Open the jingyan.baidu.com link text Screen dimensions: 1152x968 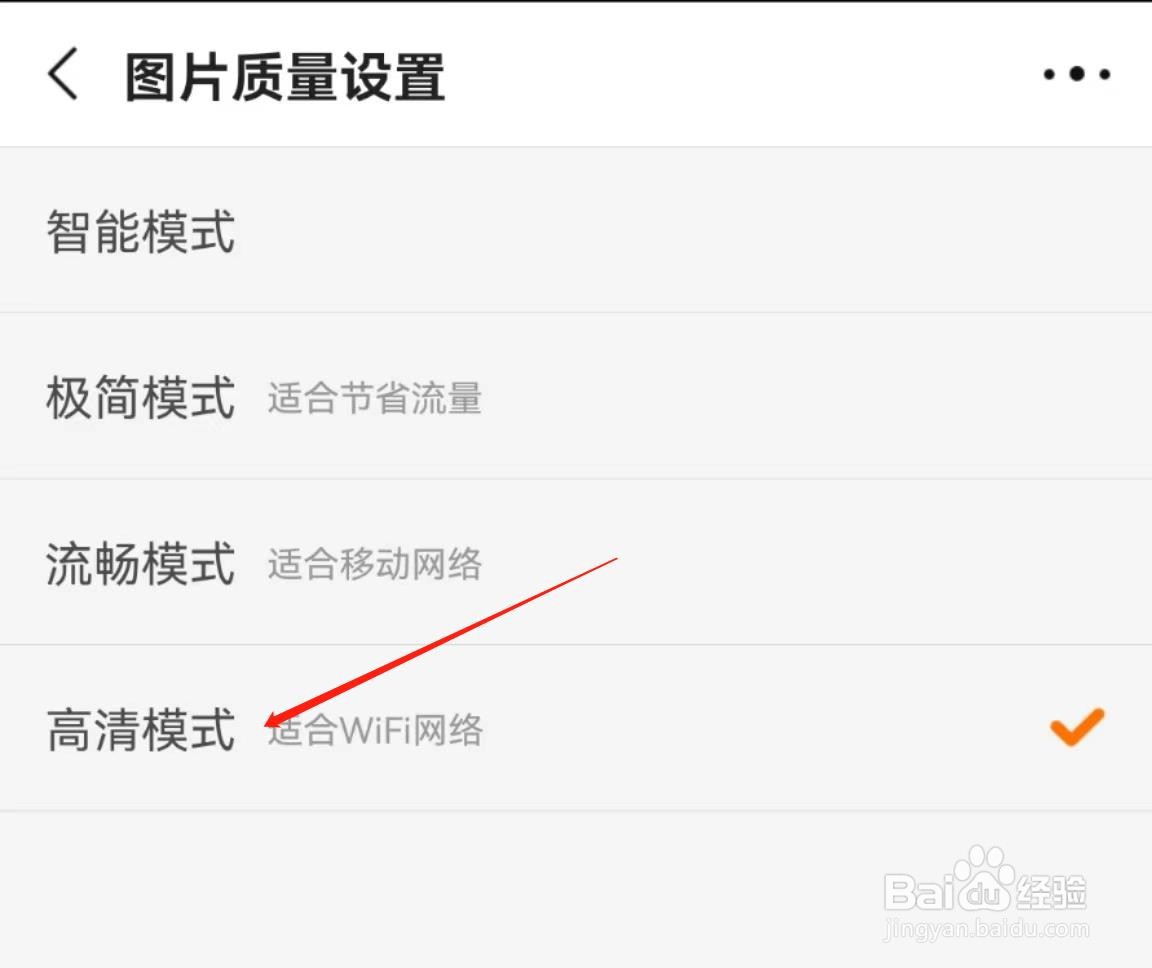point(987,929)
